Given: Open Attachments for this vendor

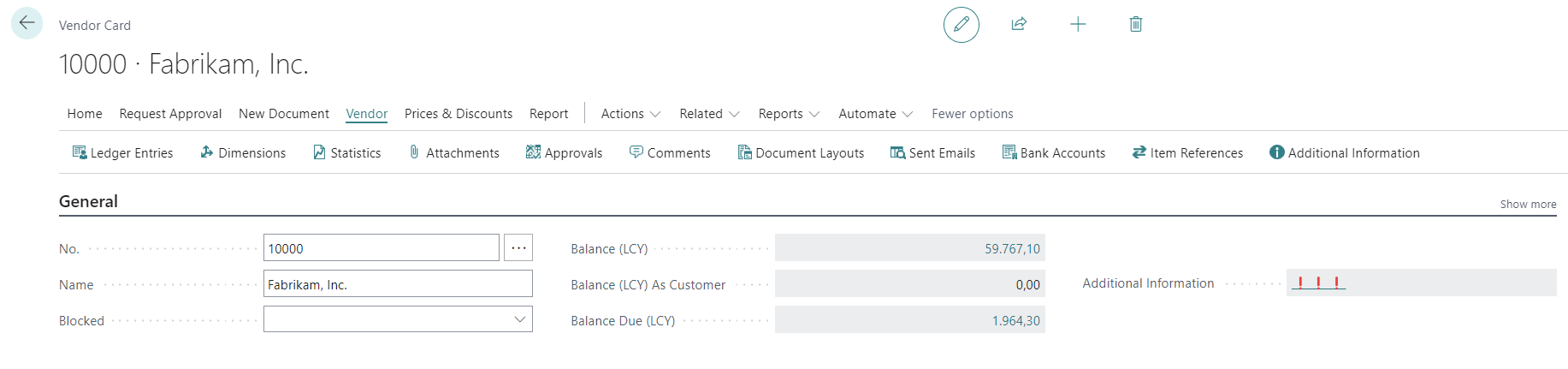Looking at the screenshot, I should click(453, 152).
